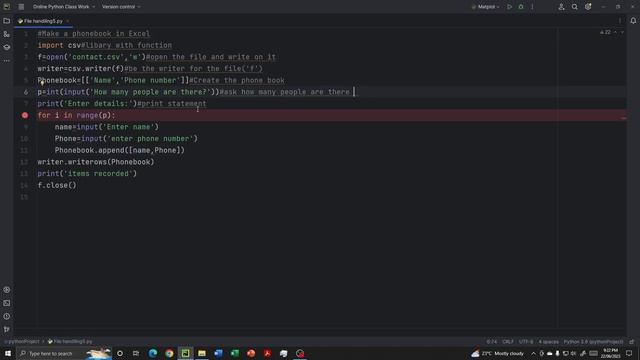640x360 pixels.
Task: Click the main menu hamburger icon
Action: point(21,7)
